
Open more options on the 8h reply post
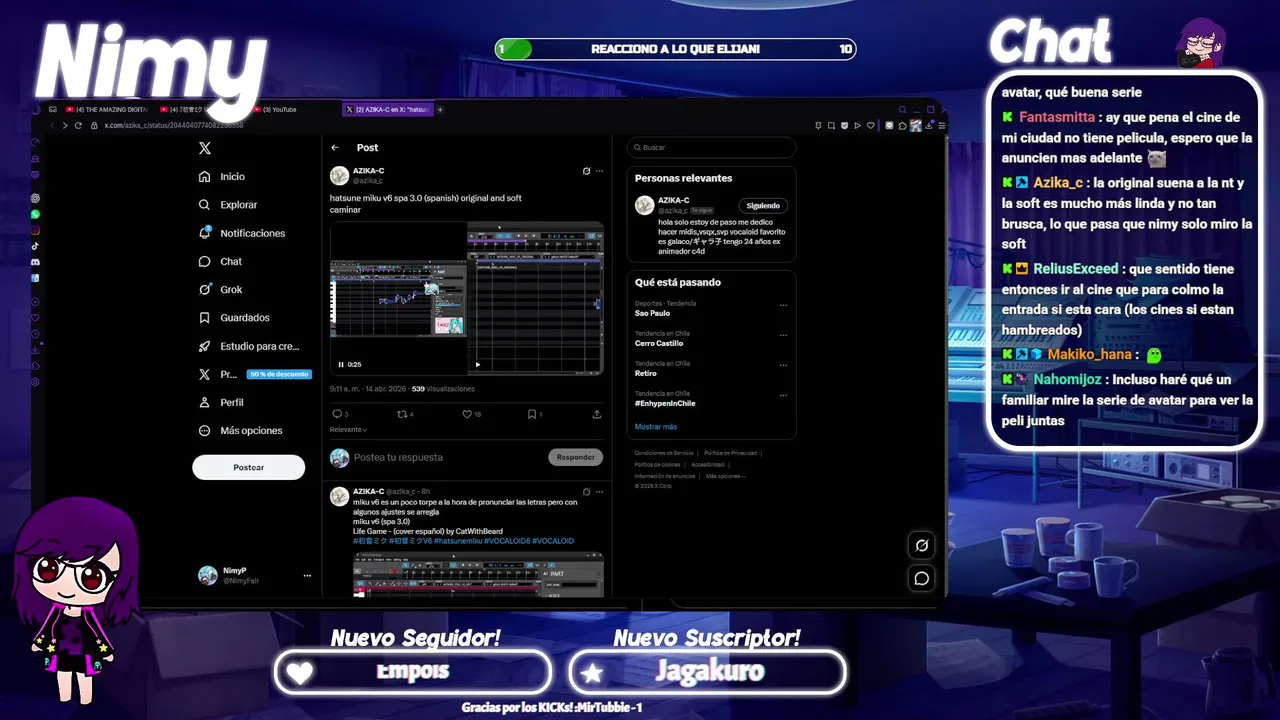[600, 491]
